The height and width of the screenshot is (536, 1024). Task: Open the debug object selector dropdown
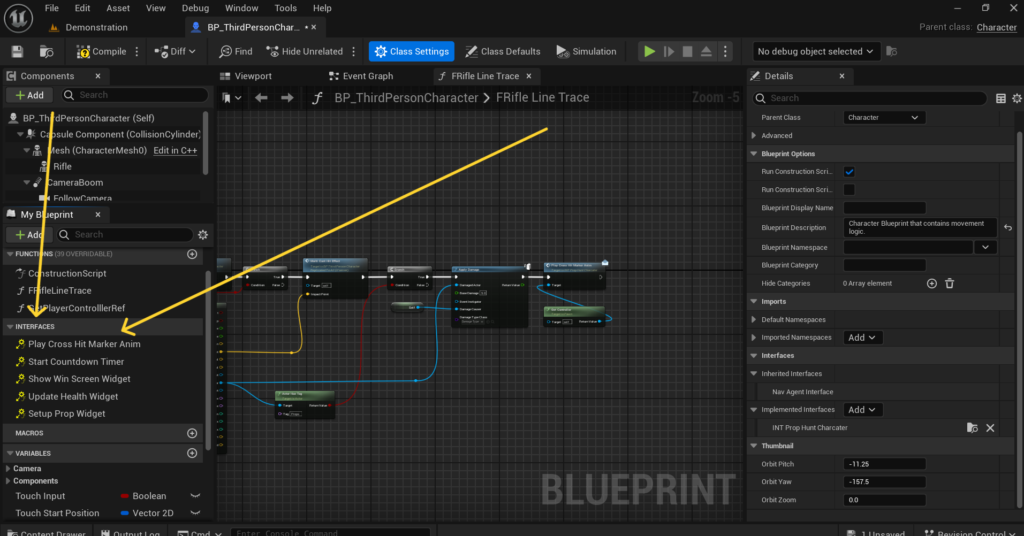815,52
